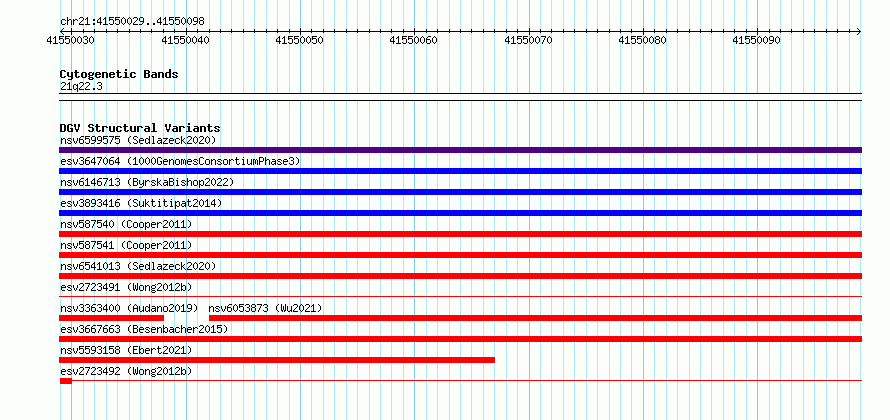Click label esv2723492 (Wong2012b)

[x=126, y=371]
